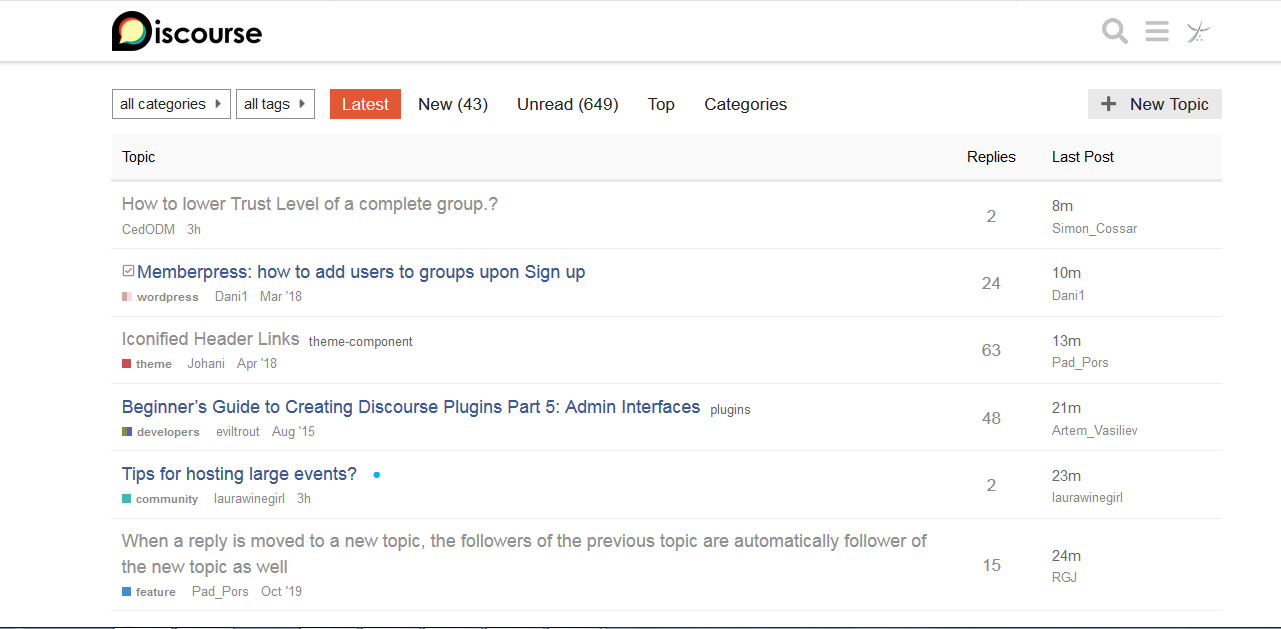Open the Iconified Header Links topic
This screenshot has height=629, width=1281.
(210, 339)
